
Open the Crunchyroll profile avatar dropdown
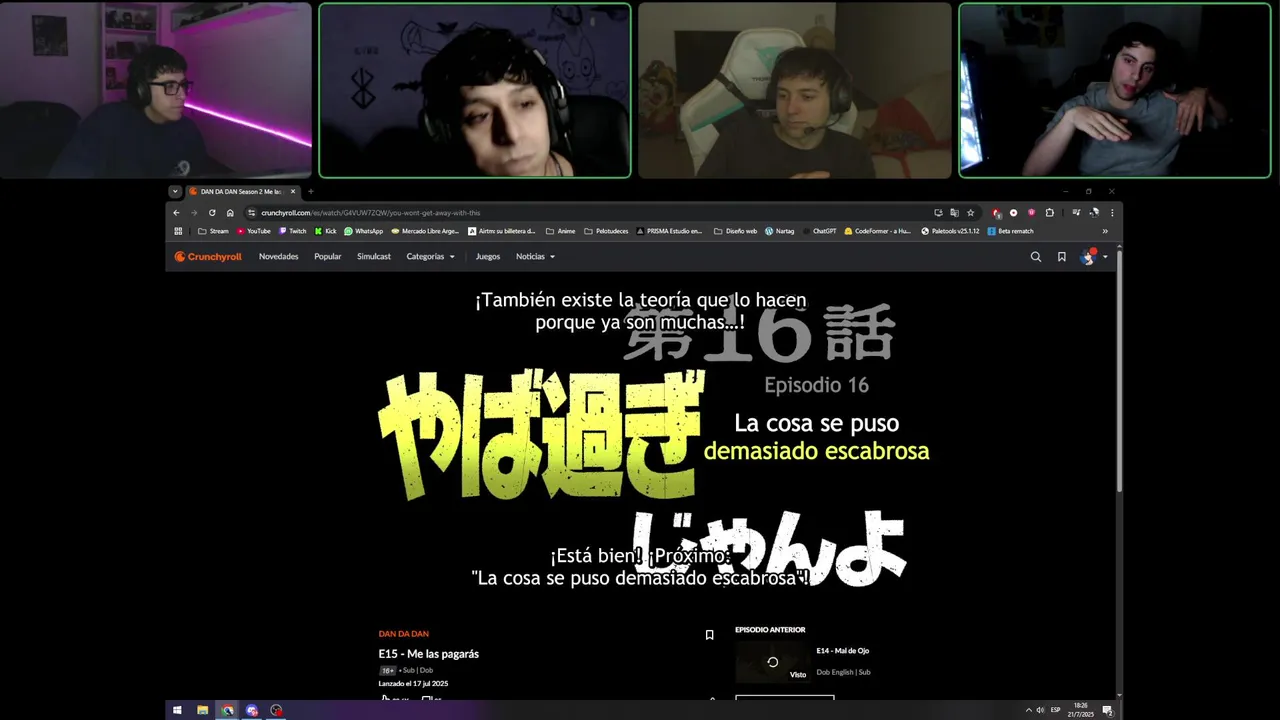click(x=1093, y=257)
